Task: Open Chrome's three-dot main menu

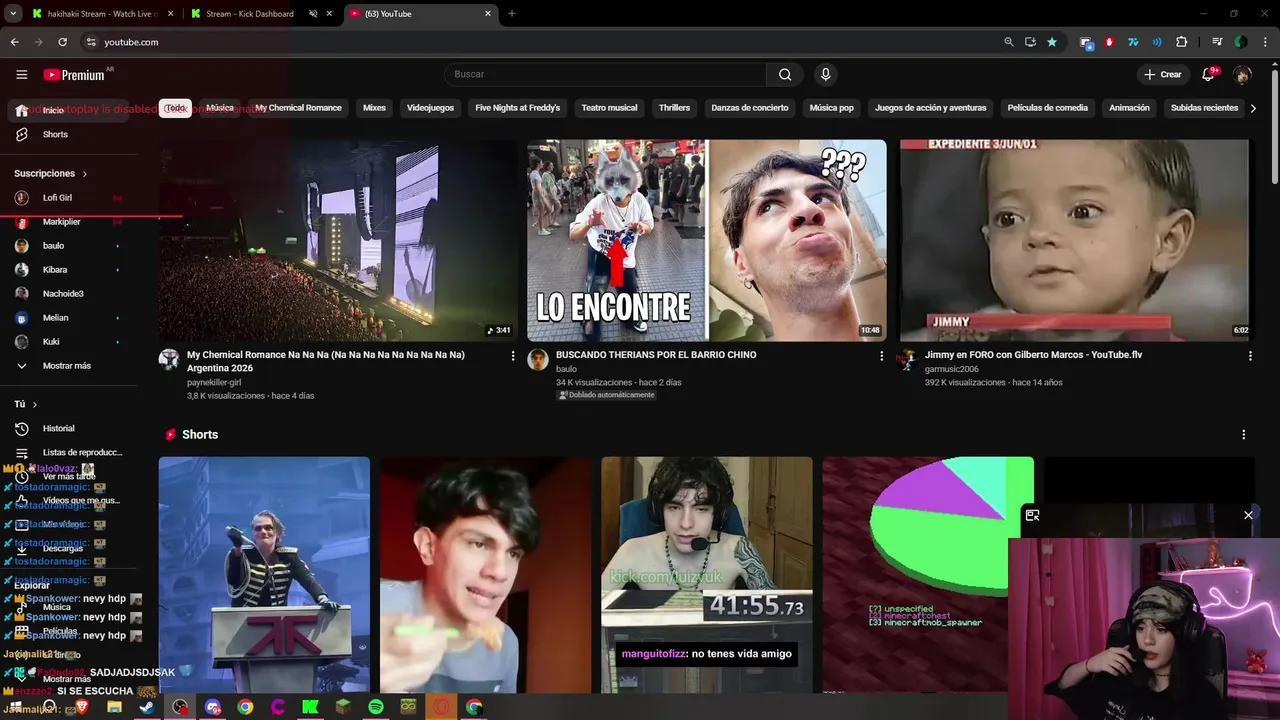Action: [1266, 42]
